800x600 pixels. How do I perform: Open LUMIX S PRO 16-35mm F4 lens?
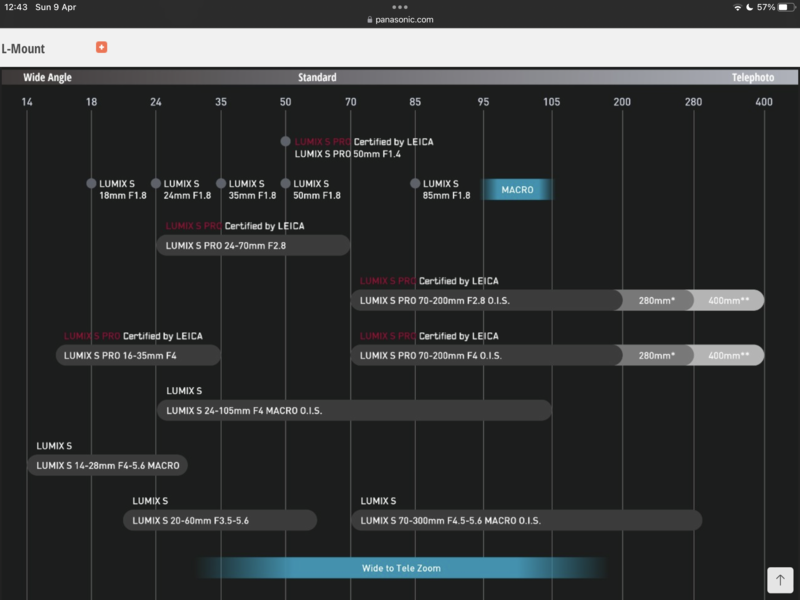pos(138,355)
